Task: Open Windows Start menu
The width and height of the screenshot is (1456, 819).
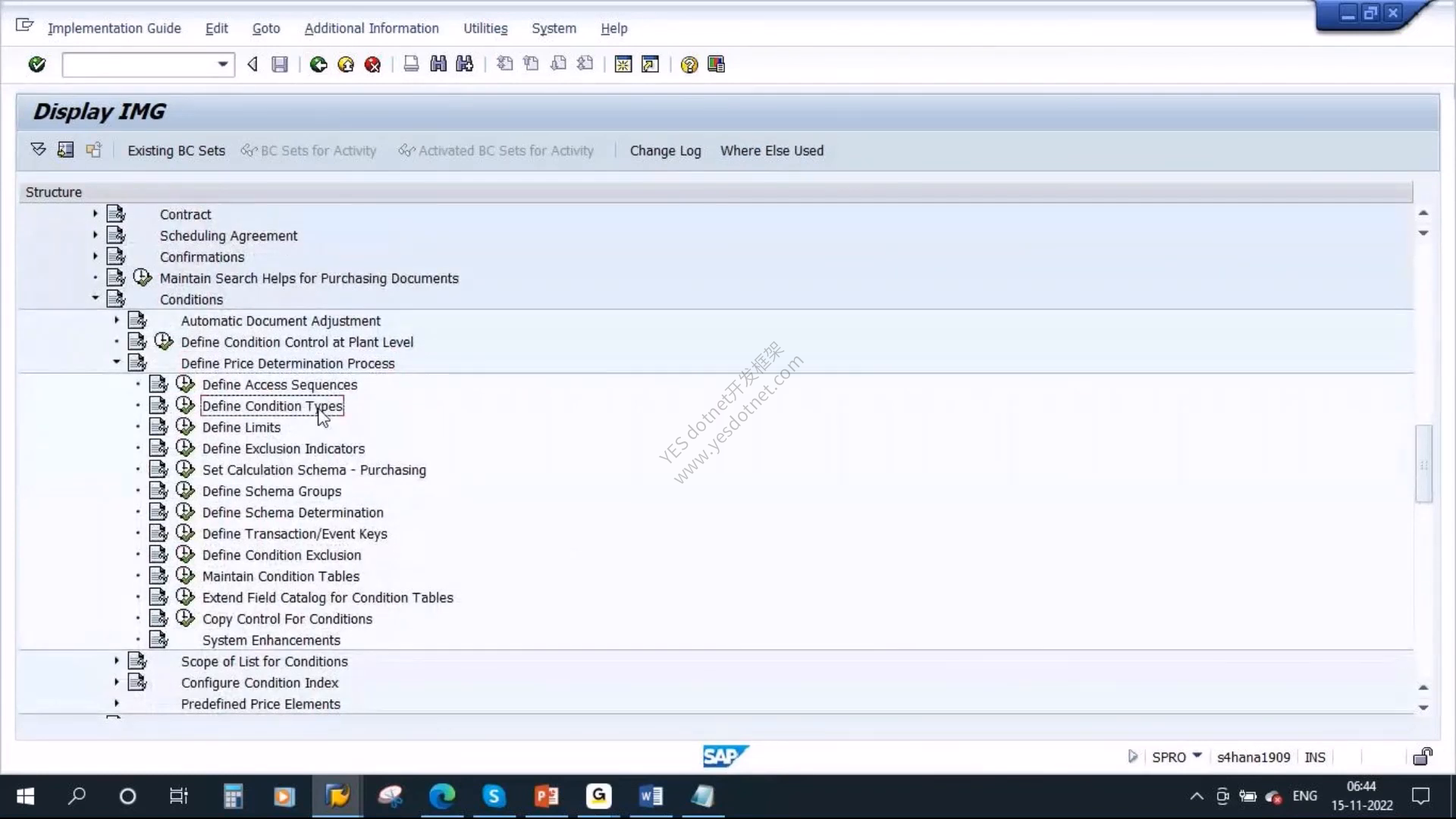Action: coord(25,796)
